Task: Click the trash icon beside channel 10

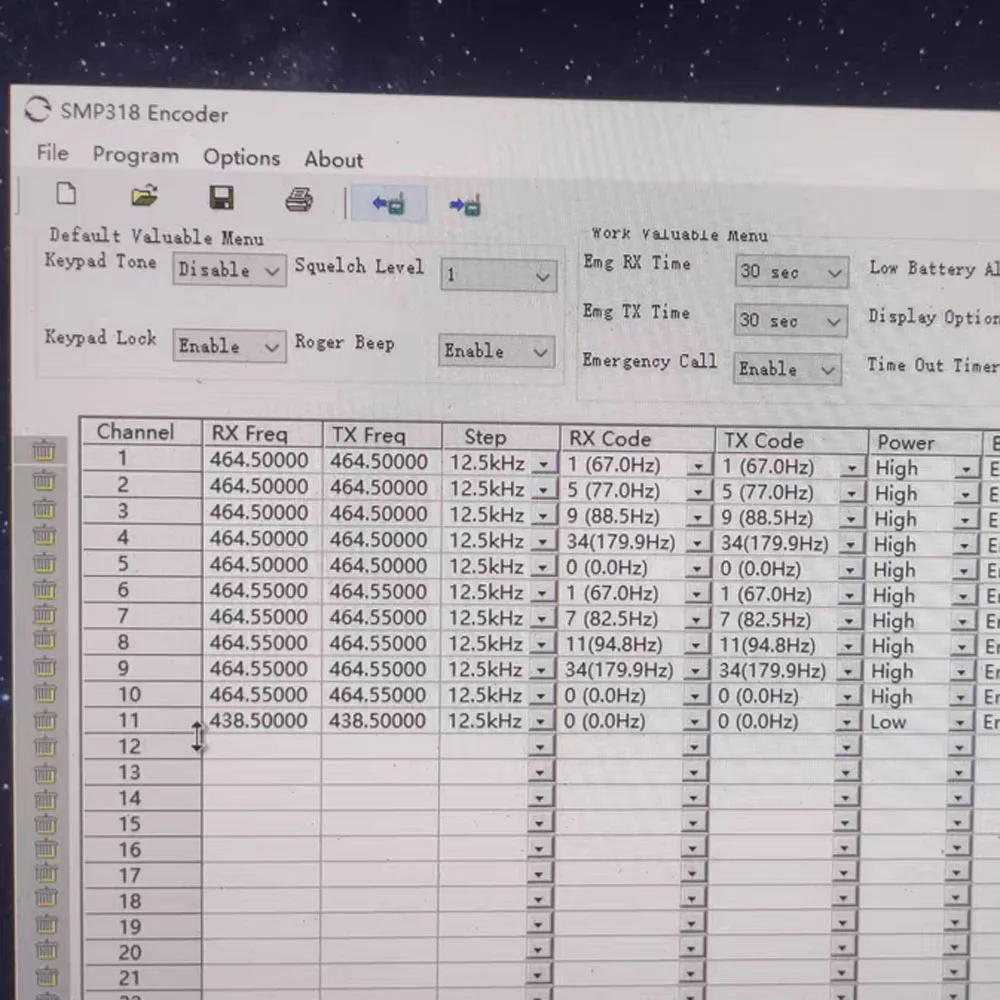Action: click(45, 693)
